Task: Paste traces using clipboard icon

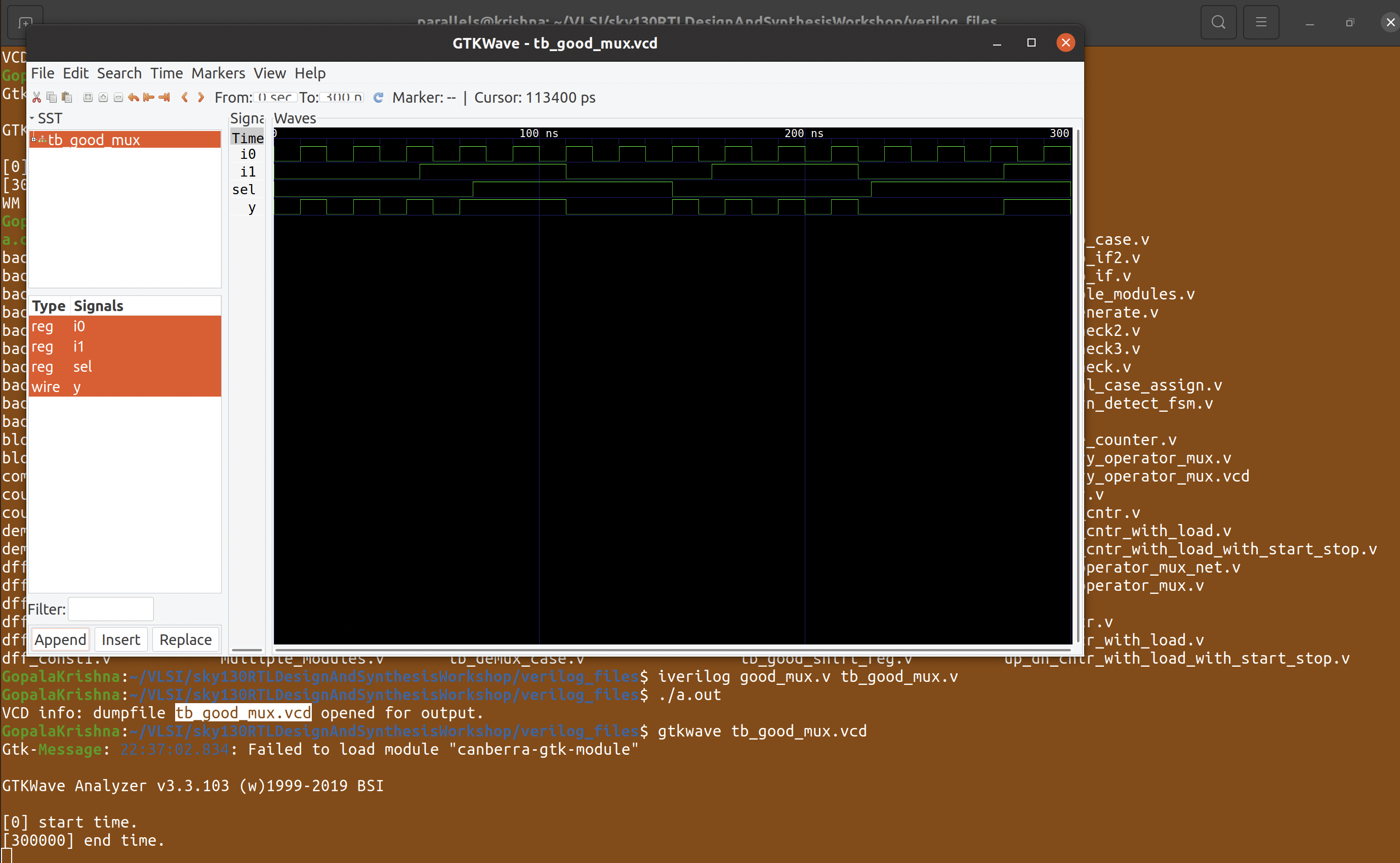Action: [67, 97]
